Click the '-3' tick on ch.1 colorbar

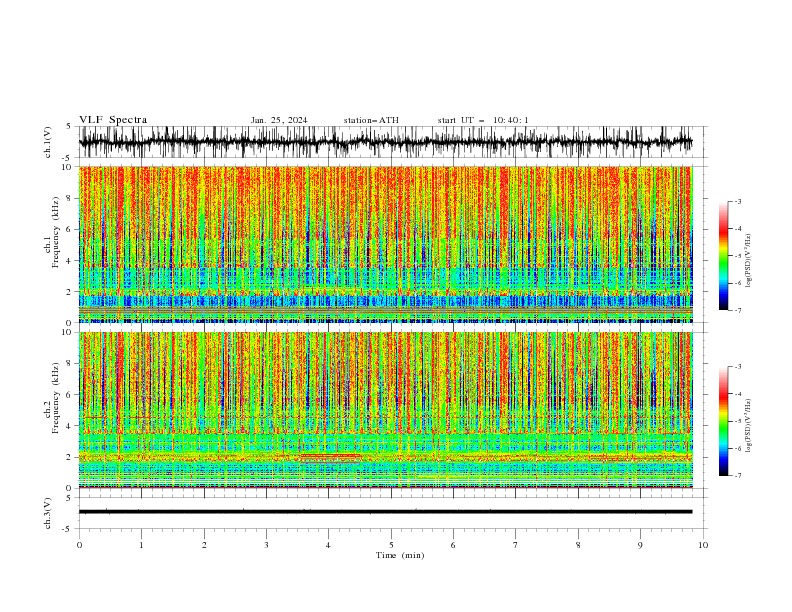(737, 201)
